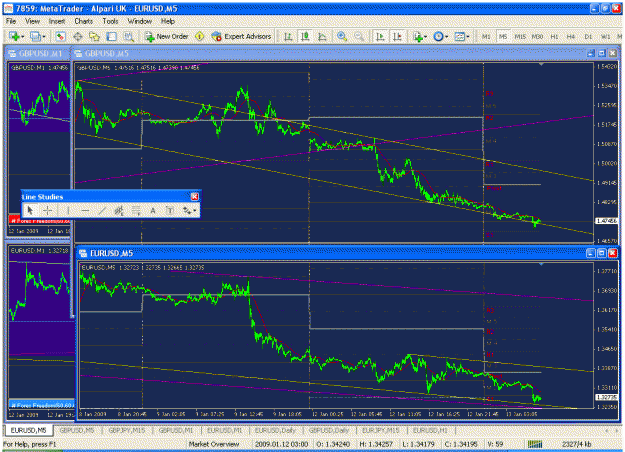625x452 pixels.
Task: Expand the Templates dropdown arrow
Action: [x=468, y=37]
